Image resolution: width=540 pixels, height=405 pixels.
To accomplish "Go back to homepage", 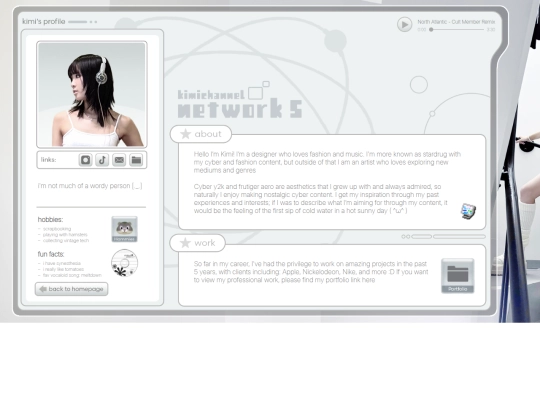I will pos(71,289).
